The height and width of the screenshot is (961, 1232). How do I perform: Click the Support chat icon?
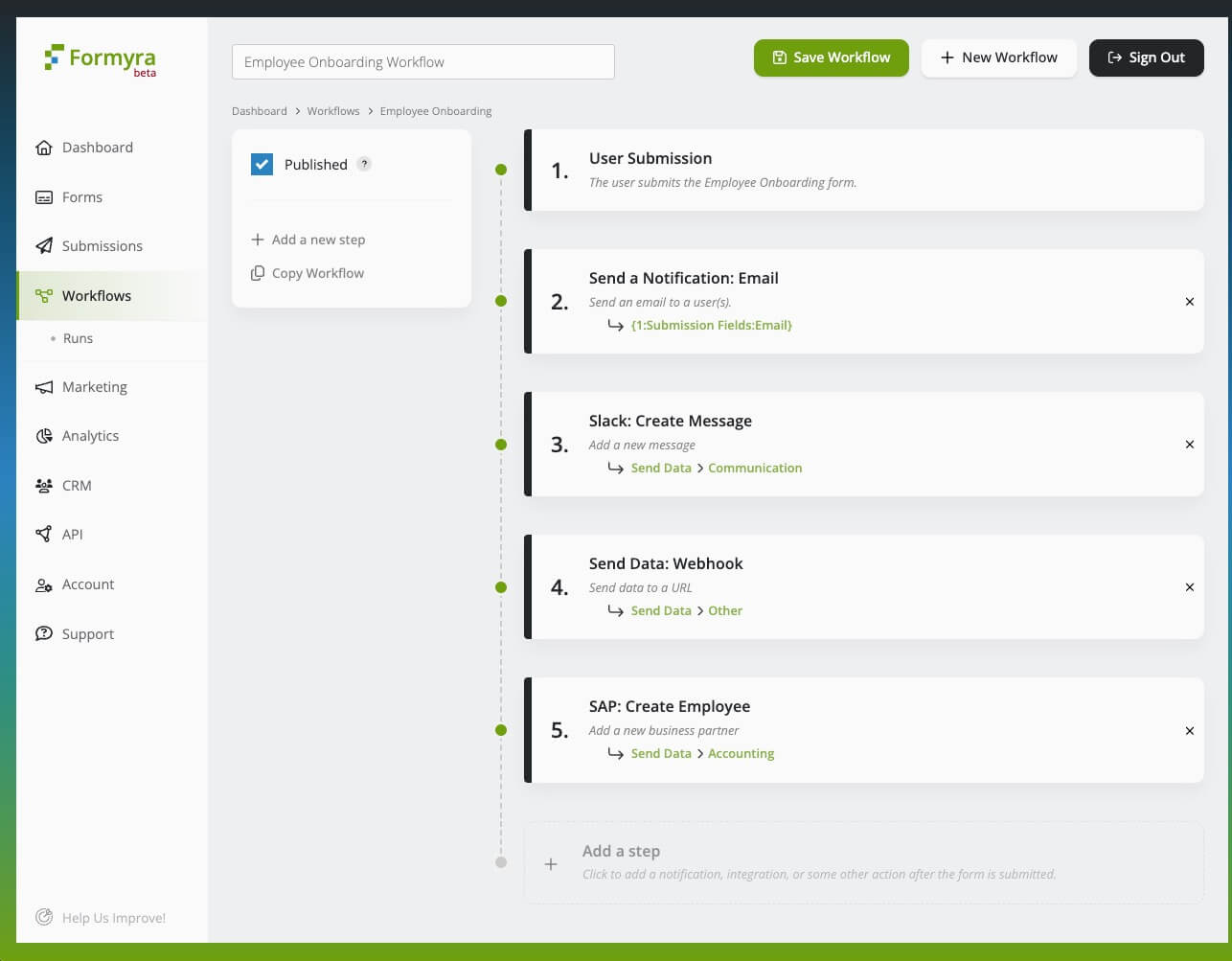tap(44, 633)
